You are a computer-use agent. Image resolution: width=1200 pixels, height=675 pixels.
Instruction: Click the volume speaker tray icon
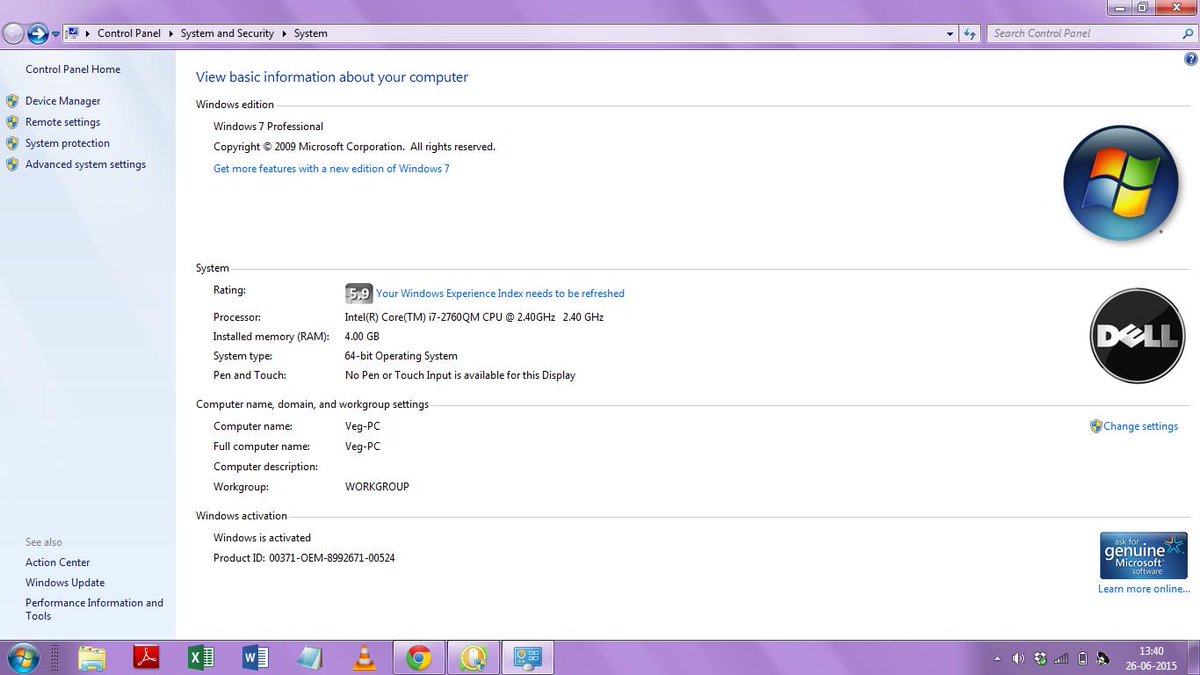click(1018, 658)
